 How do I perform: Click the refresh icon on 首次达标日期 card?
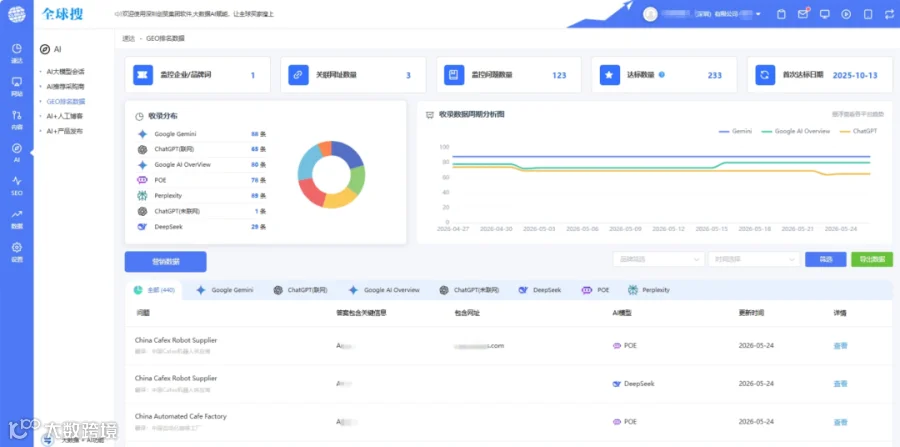765,75
